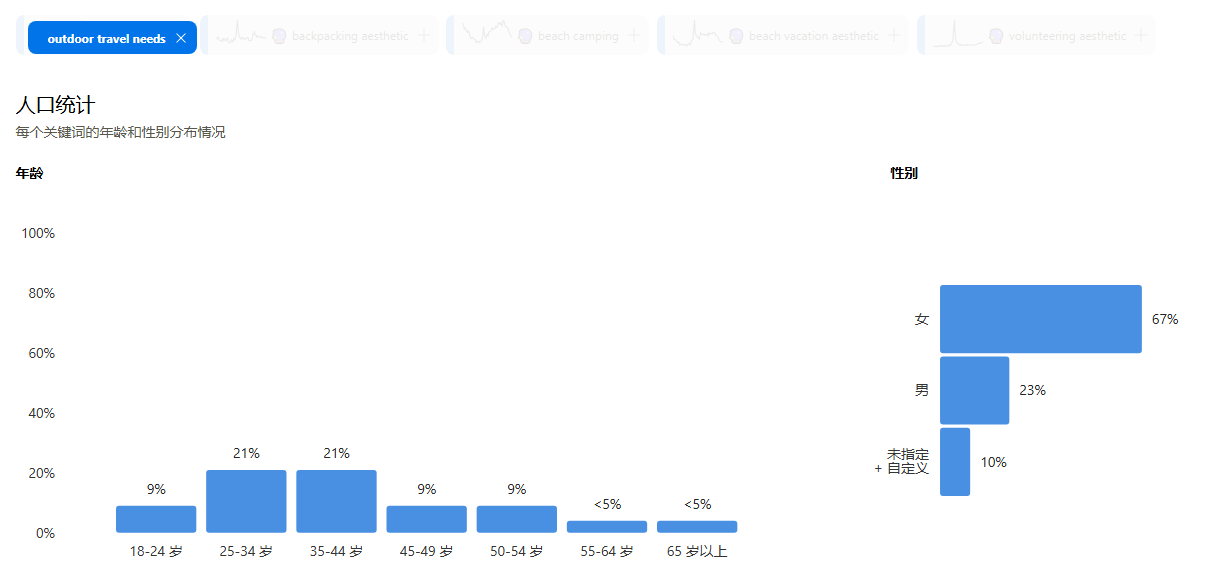
Task: Add 'backpacking aesthetic' with its plus icon
Action: pos(424,35)
